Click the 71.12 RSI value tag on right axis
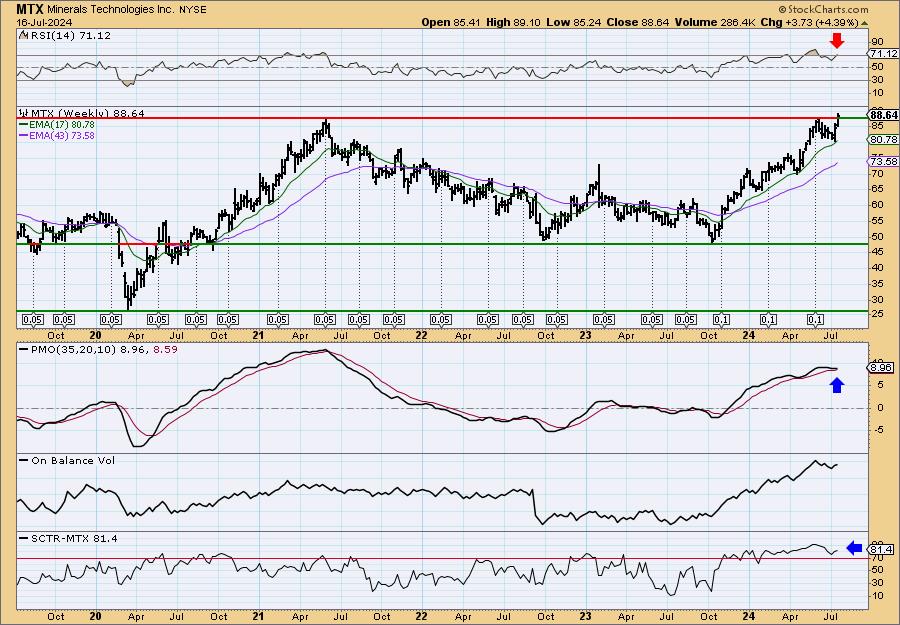Image resolution: width=900 pixels, height=625 pixels. coord(884,53)
